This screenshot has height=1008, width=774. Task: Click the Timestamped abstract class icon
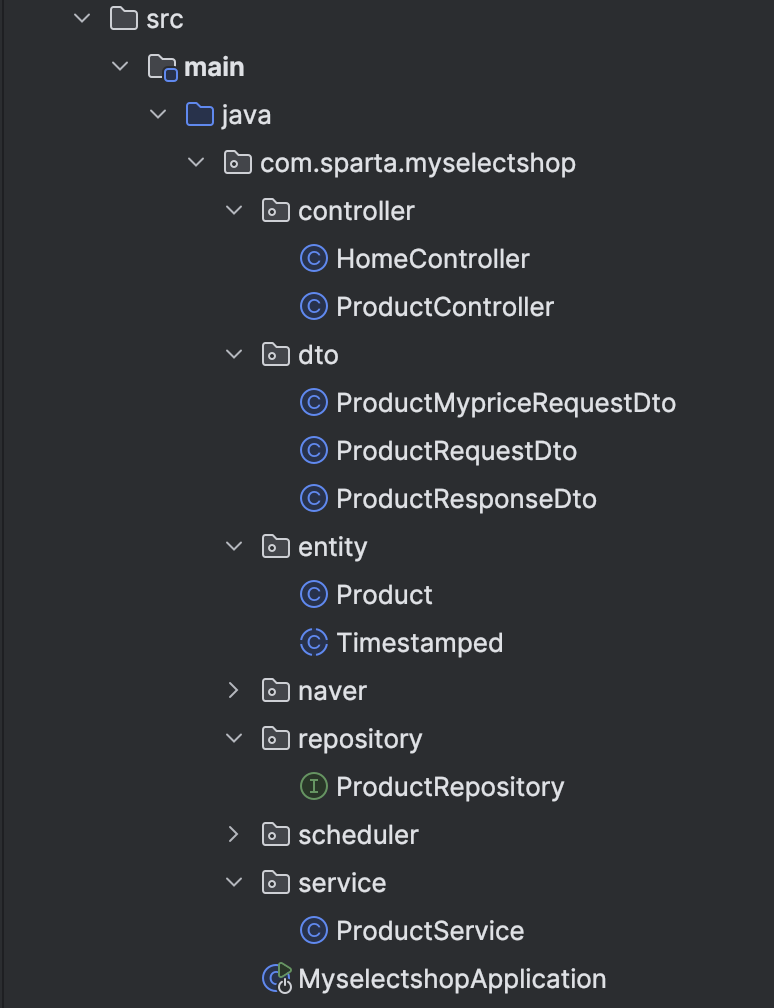click(x=314, y=643)
